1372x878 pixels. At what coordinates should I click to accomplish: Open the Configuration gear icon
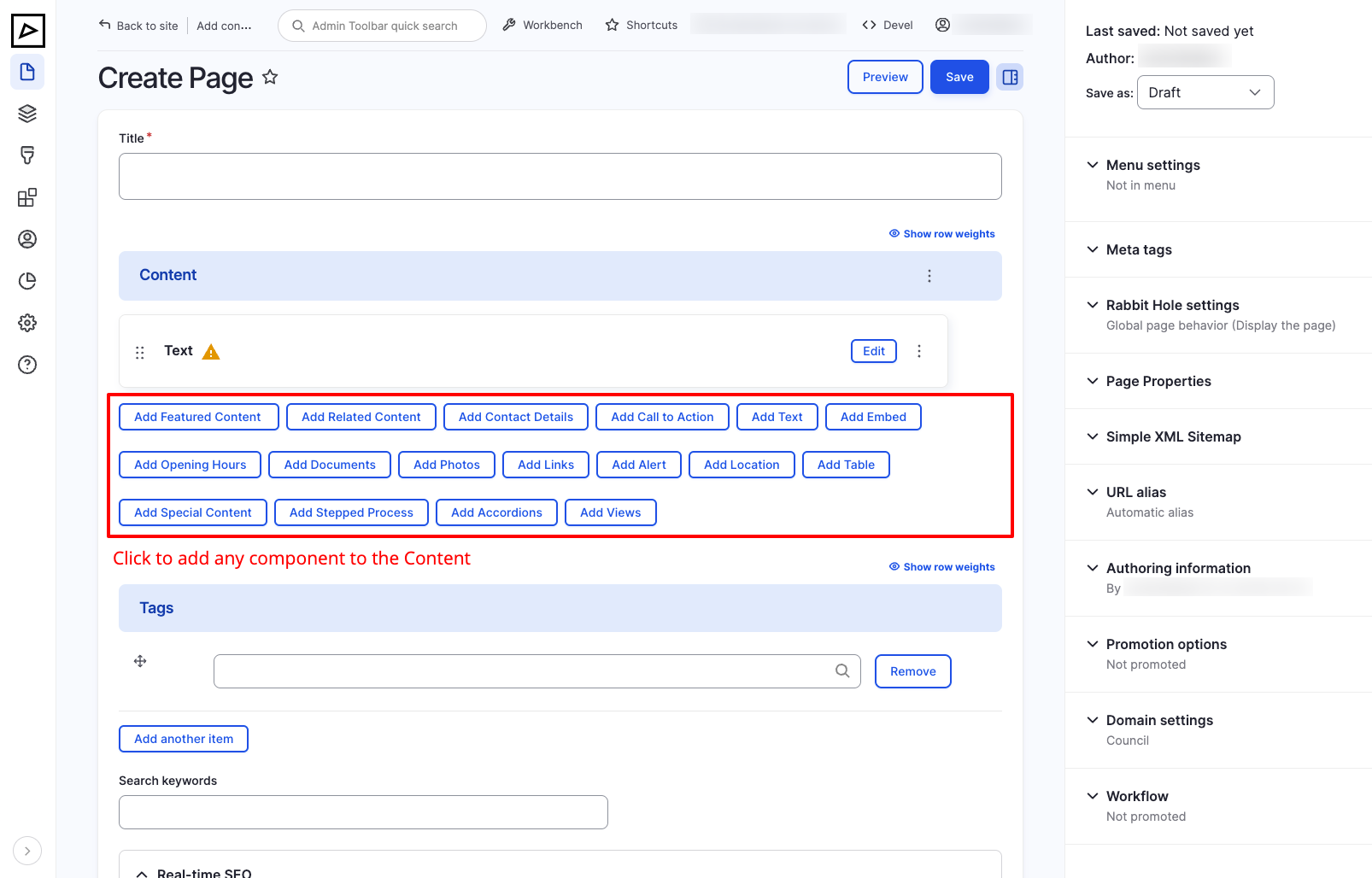tap(27, 323)
